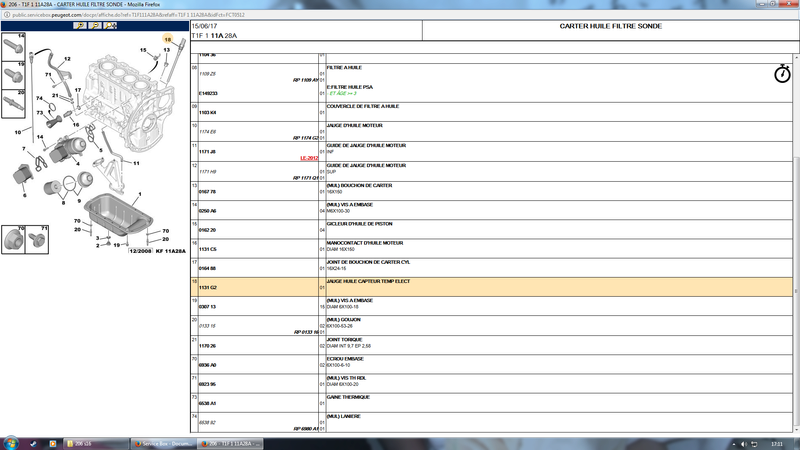The height and width of the screenshot is (450, 800).
Task: Click callout 11 near the lower dipstick guide
Action: tap(136, 163)
